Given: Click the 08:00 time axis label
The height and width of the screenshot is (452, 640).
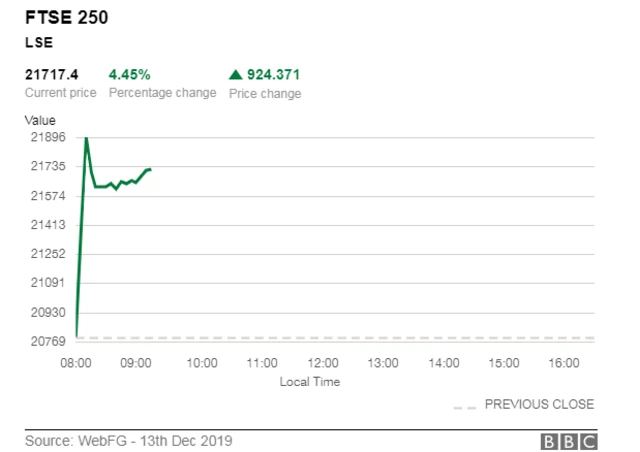Looking at the screenshot, I should [x=77, y=362].
